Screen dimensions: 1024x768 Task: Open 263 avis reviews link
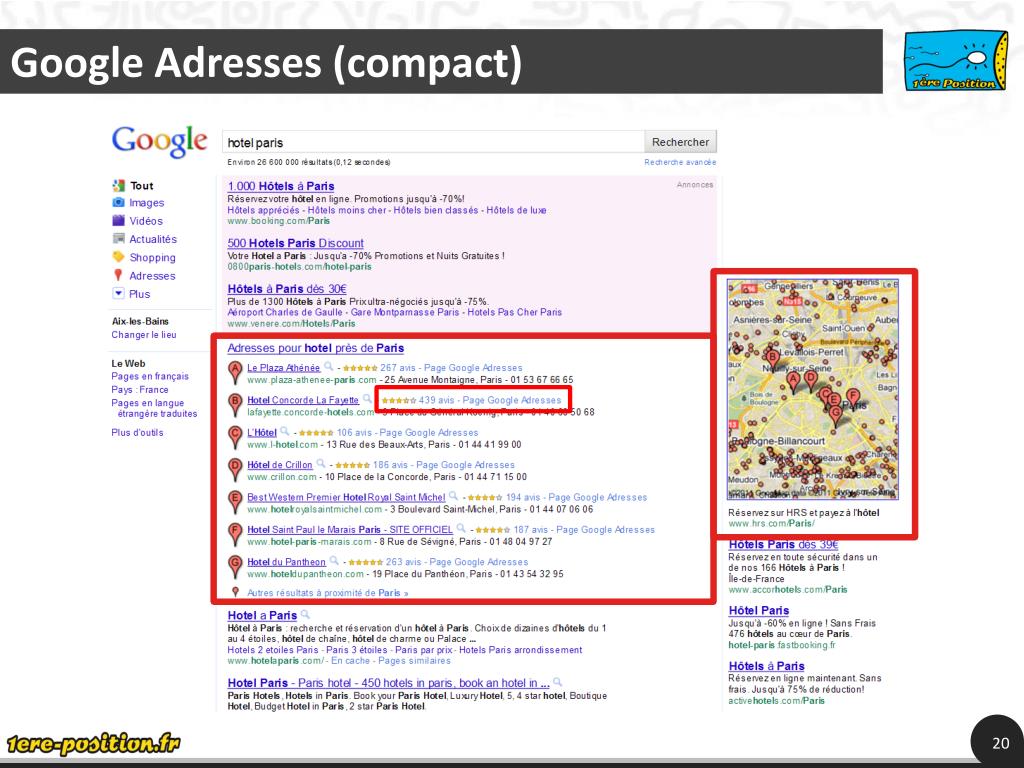tap(404, 562)
